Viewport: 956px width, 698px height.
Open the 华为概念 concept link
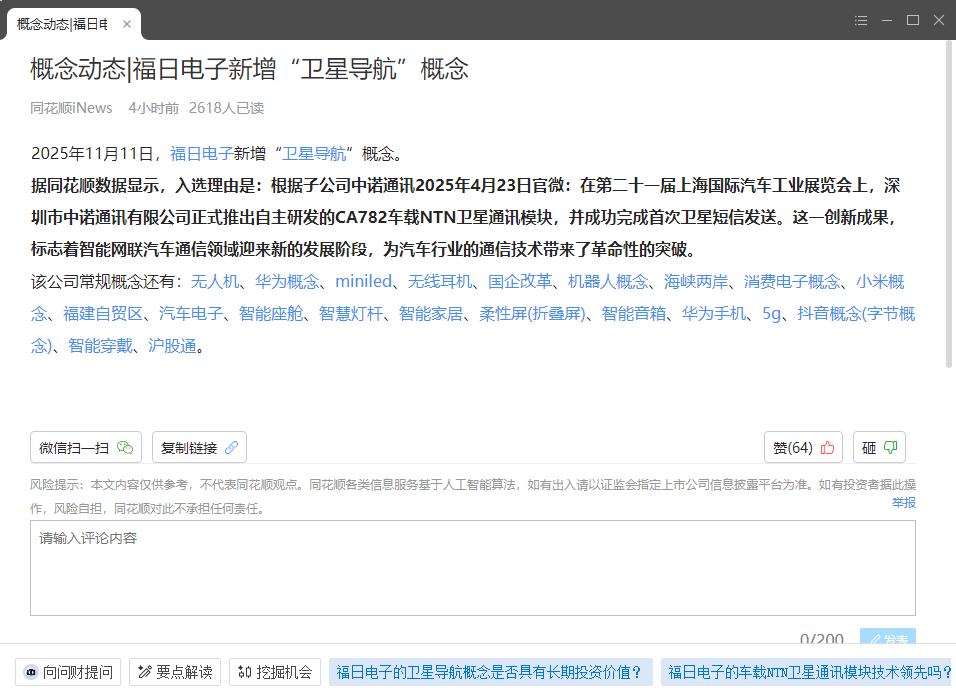287,282
